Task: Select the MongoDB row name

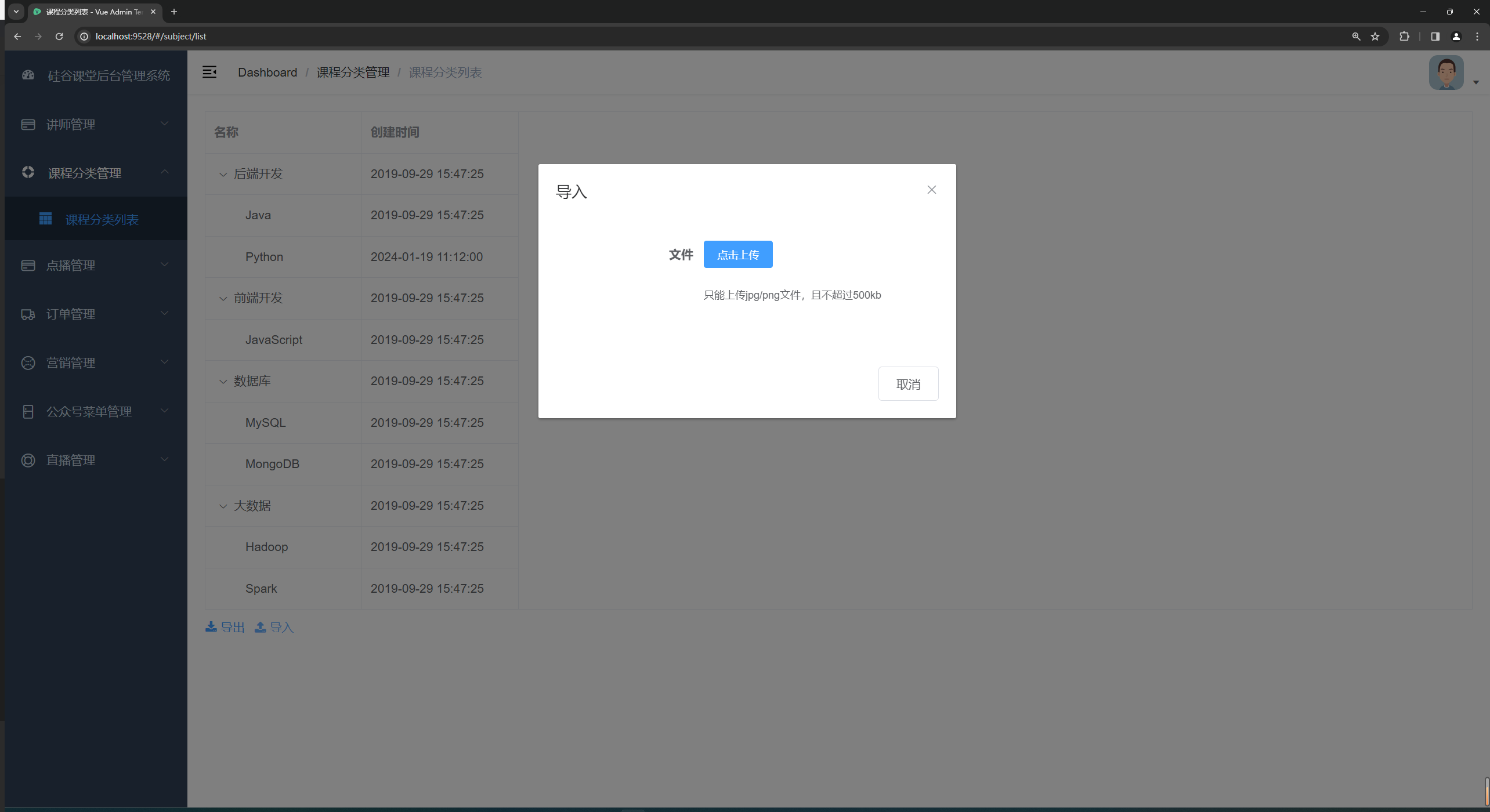Action: [272, 463]
